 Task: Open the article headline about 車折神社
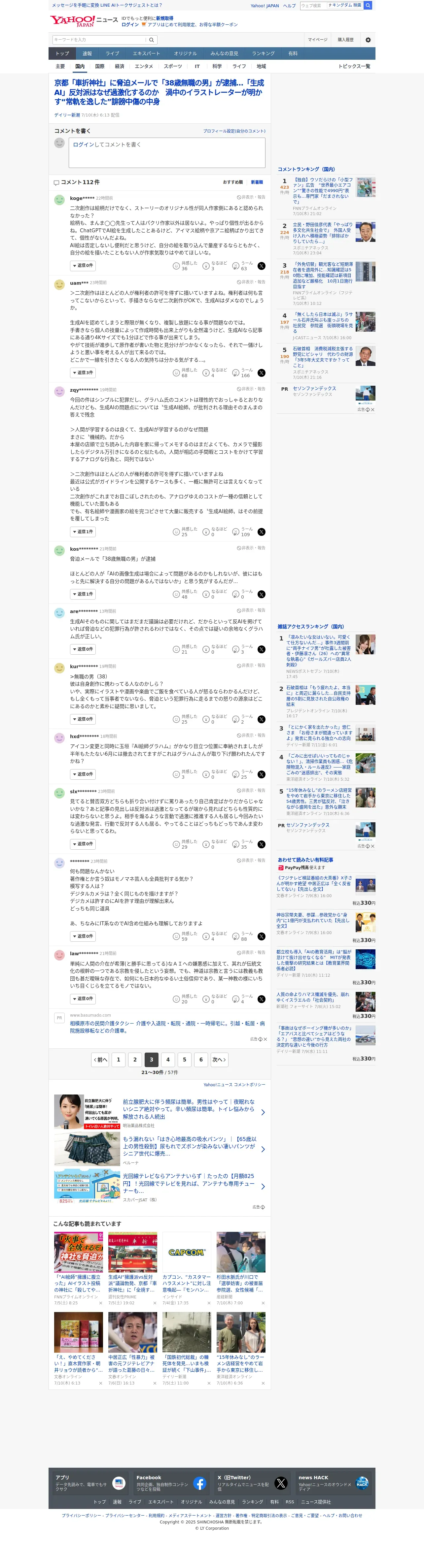click(x=159, y=92)
